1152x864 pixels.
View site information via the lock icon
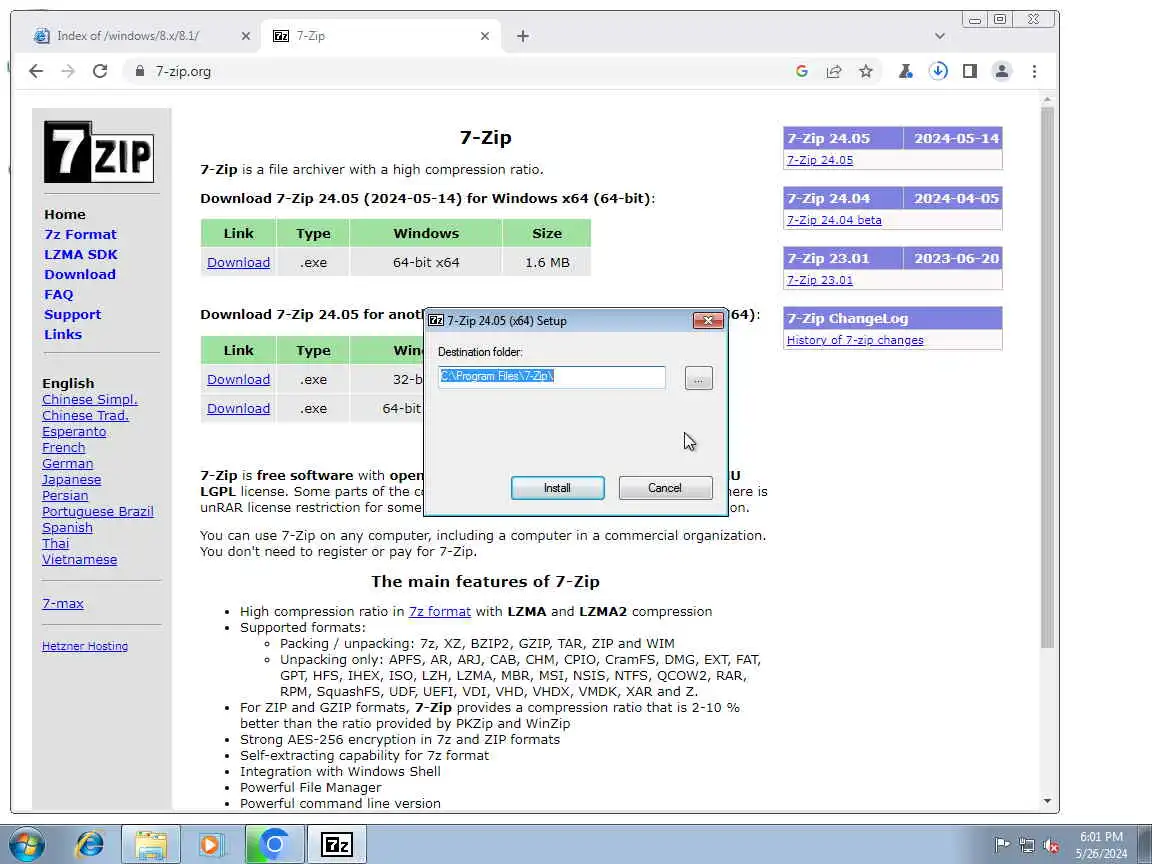point(140,71)
